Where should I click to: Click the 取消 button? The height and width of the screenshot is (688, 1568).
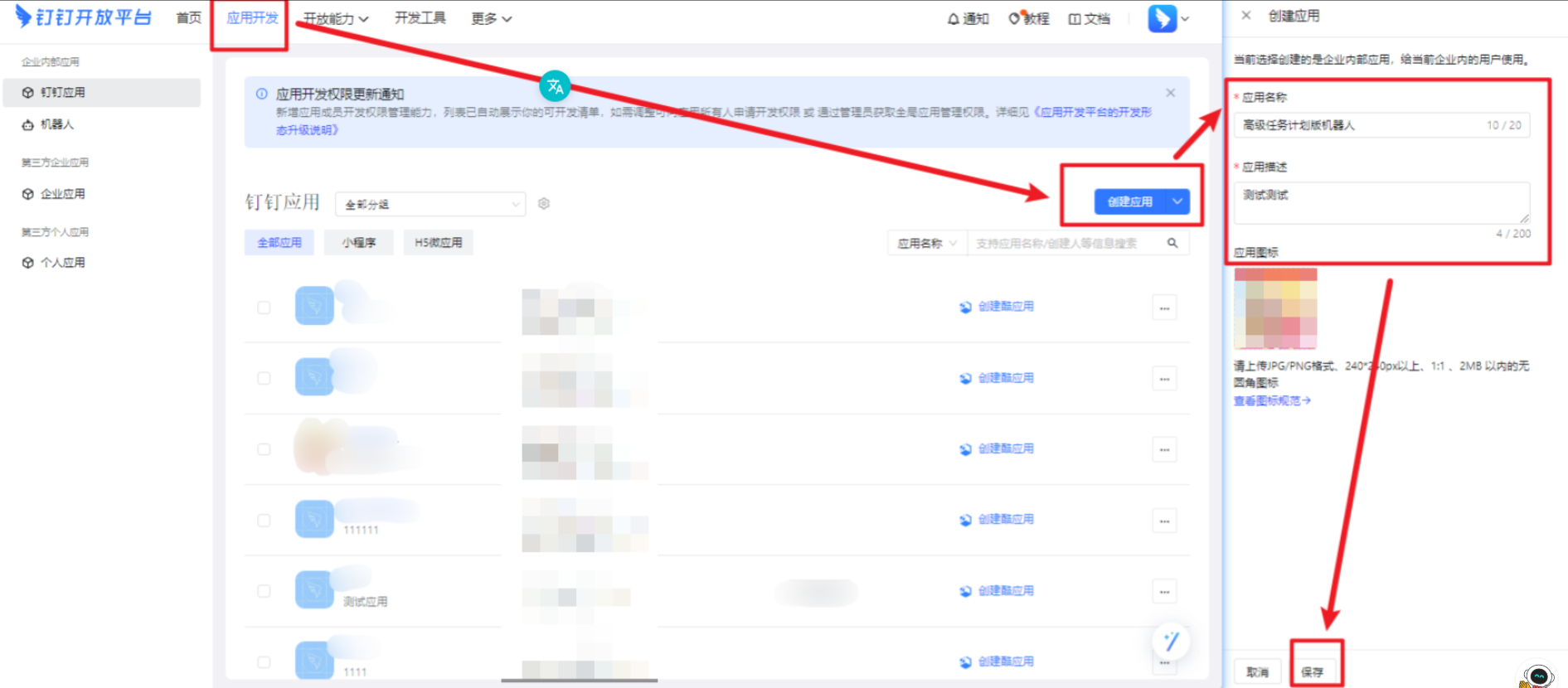[1257, 672]
